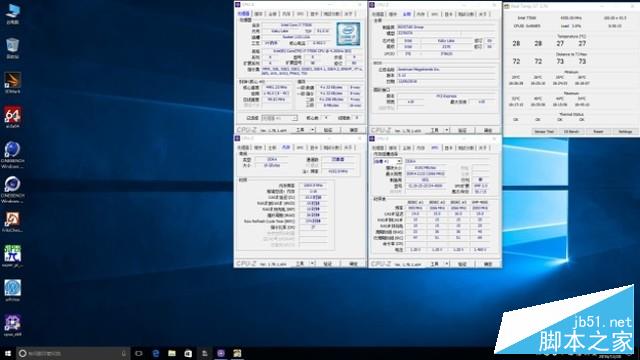This screenshot has width=640, height=360.
Task: Switch to CPU tab in memory window
Action: point(244,148)
